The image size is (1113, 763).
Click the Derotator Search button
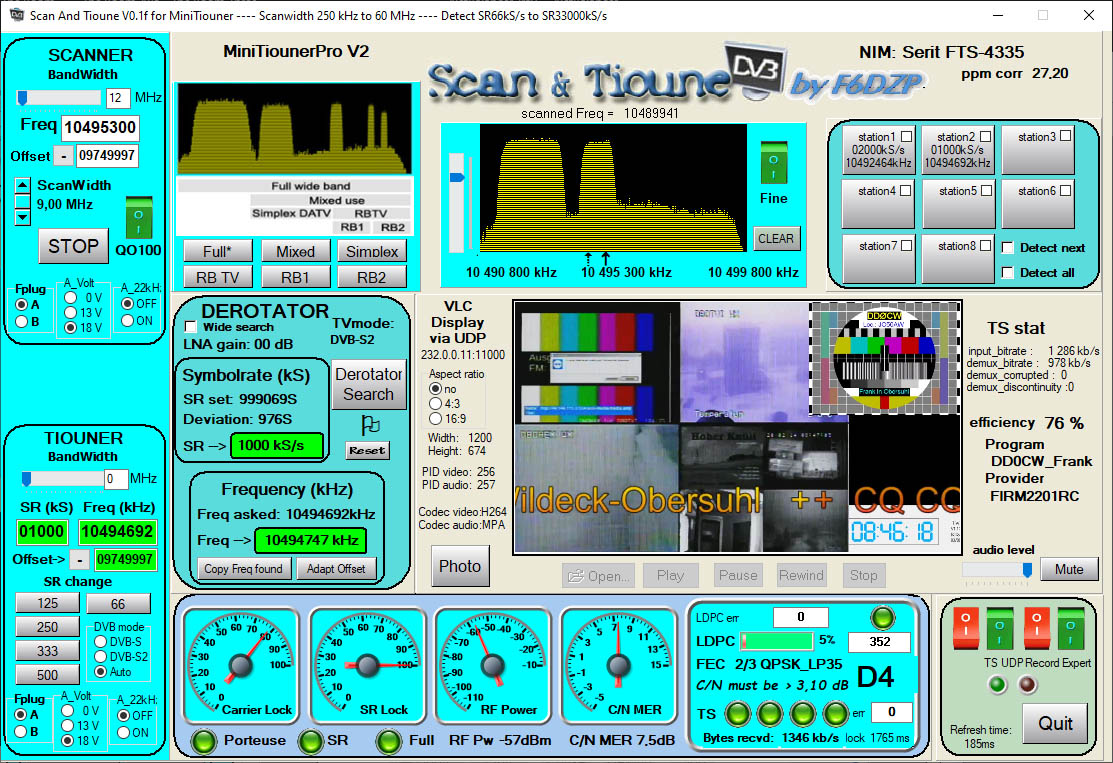pos(368,384)
